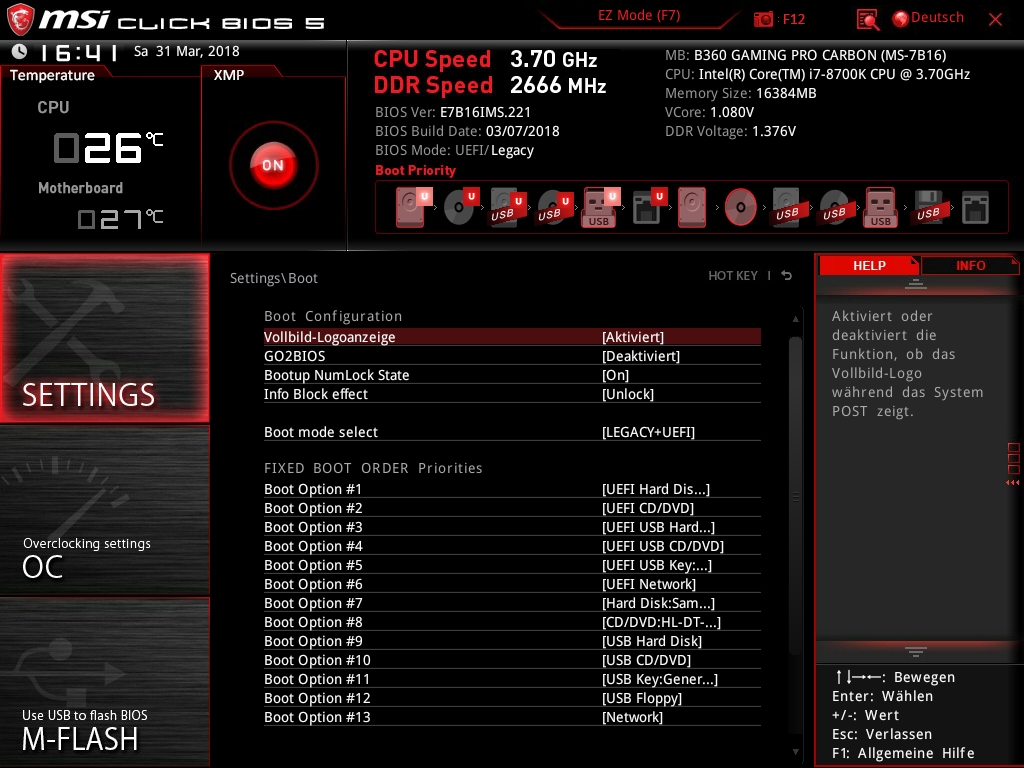Open Boot mode select [LEGACY+UEFI] options

click(512, 432)
